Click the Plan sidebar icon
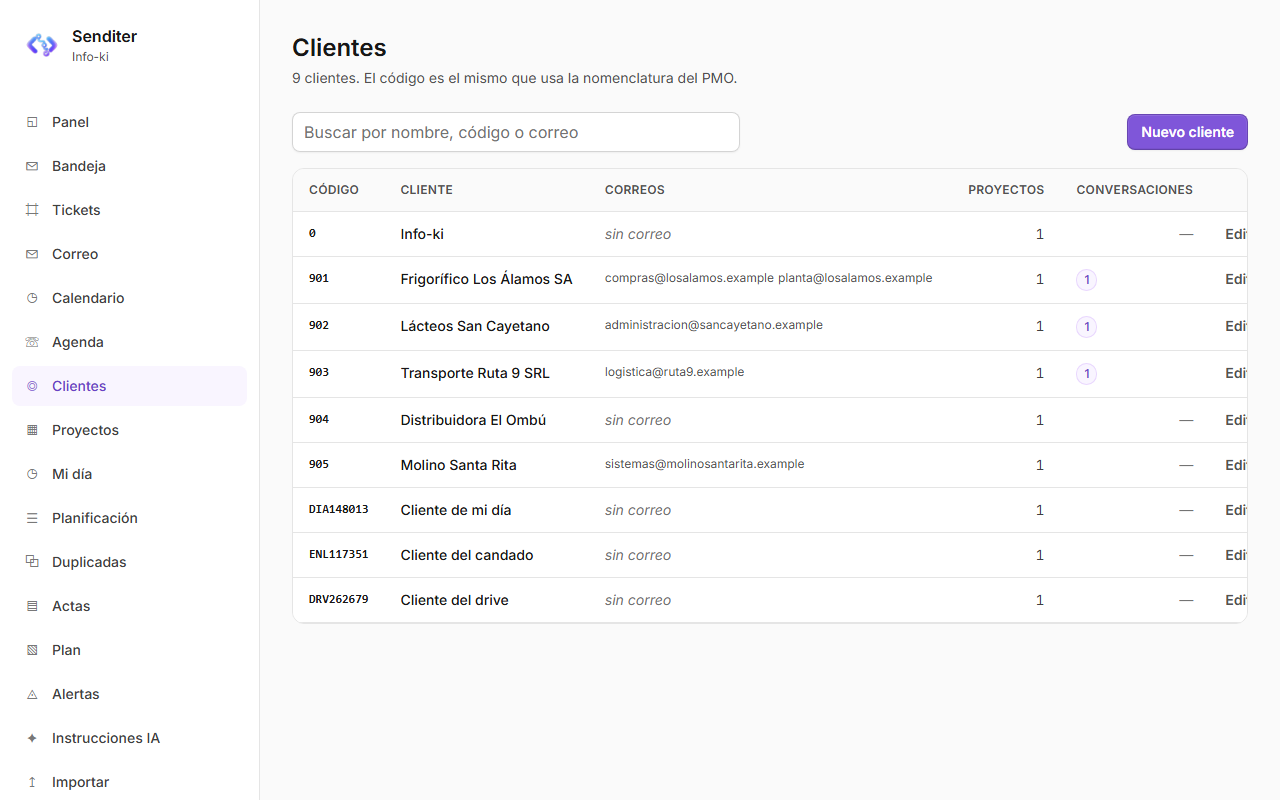1280x800 pixels. click(32, 650)
